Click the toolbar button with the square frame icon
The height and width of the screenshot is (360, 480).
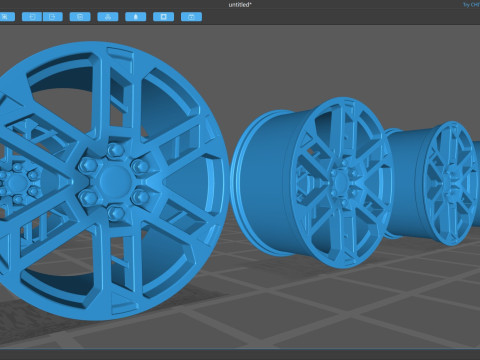point(163,17)
